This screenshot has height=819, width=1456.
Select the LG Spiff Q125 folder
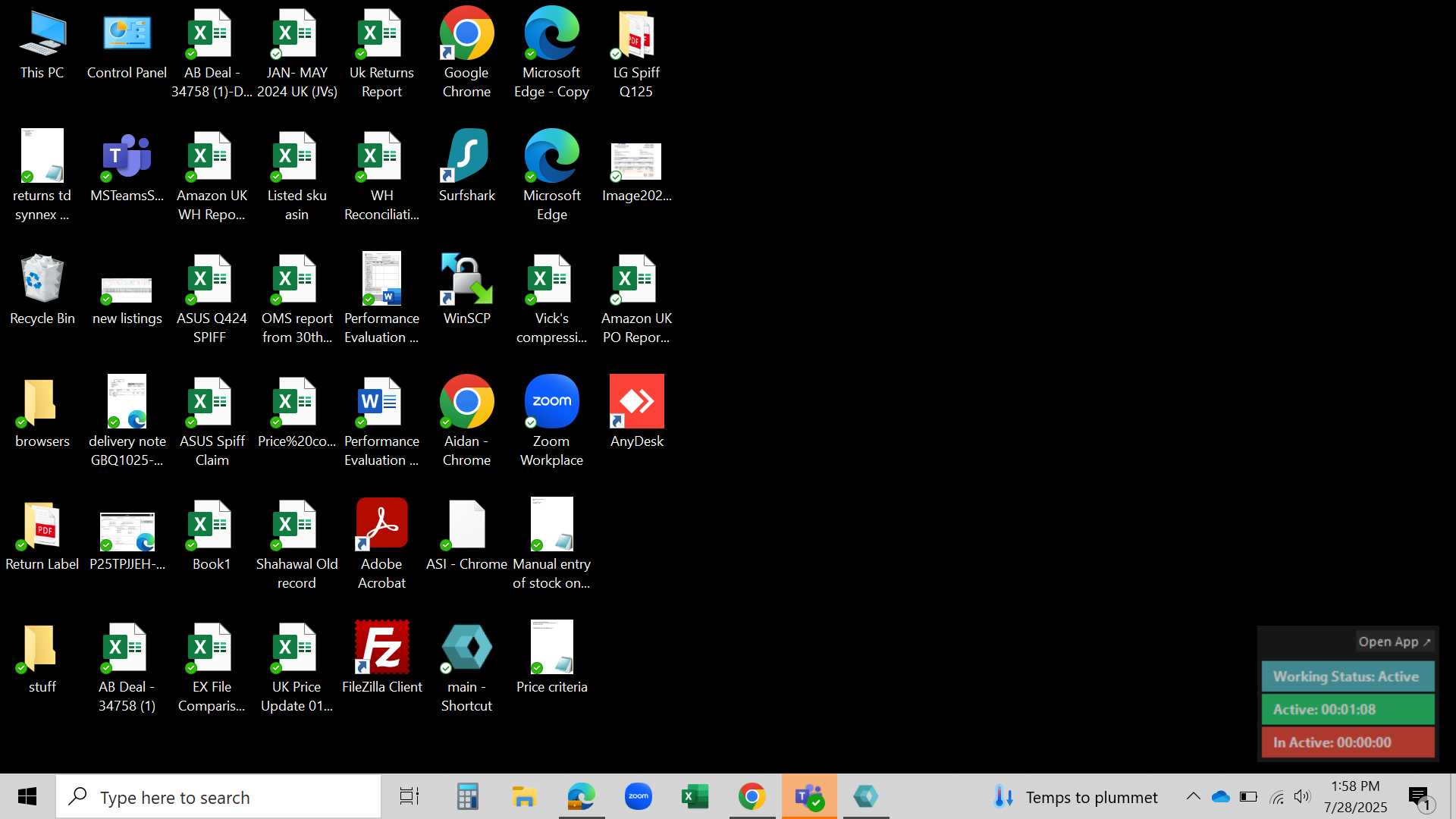click(x=636, y=53)
